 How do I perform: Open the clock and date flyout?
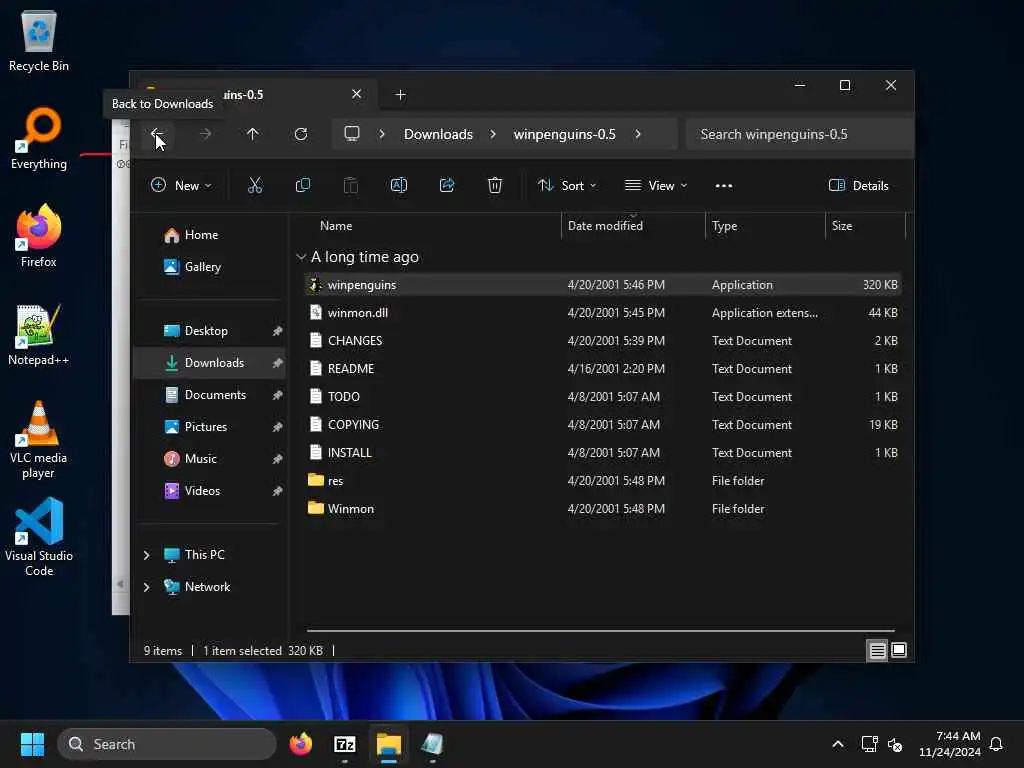tap(950, 744)
